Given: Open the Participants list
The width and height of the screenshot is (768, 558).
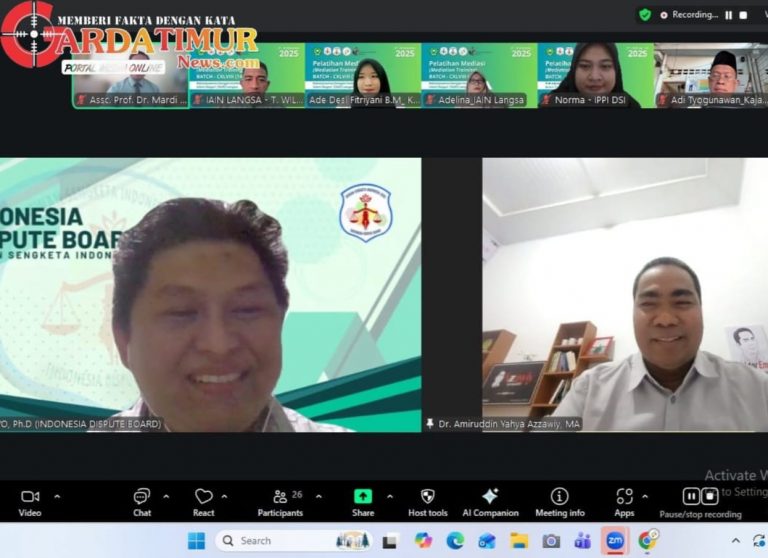Looking at the screenshot, I should [280, 497].
